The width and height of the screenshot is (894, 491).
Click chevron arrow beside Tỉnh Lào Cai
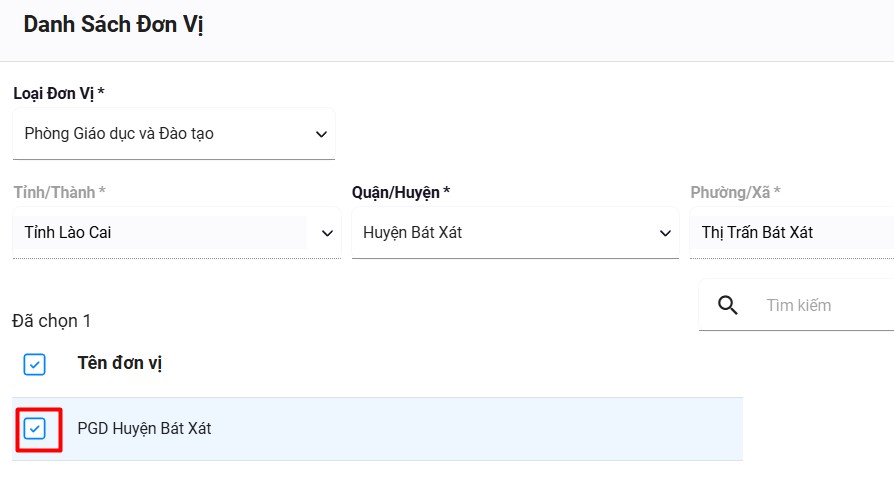click(x=327, y=233)
